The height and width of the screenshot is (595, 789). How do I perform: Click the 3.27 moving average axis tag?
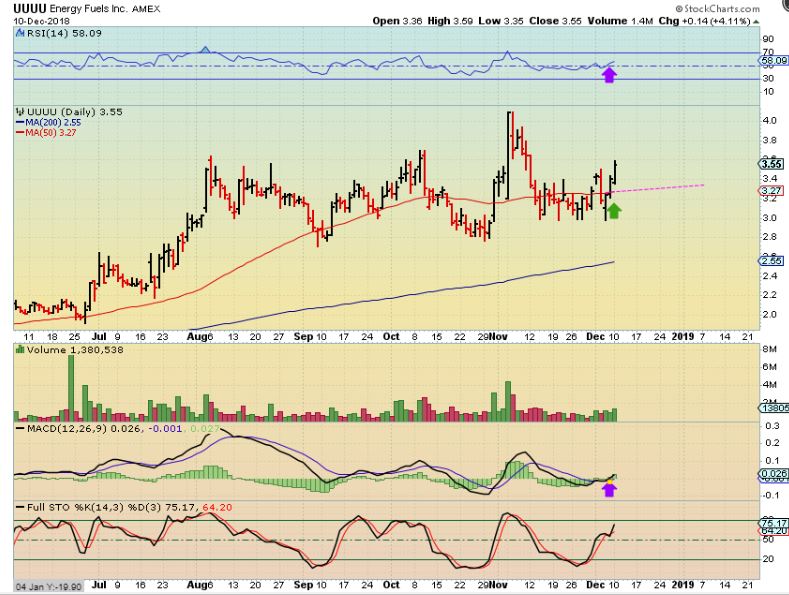[x=770, y=191]
